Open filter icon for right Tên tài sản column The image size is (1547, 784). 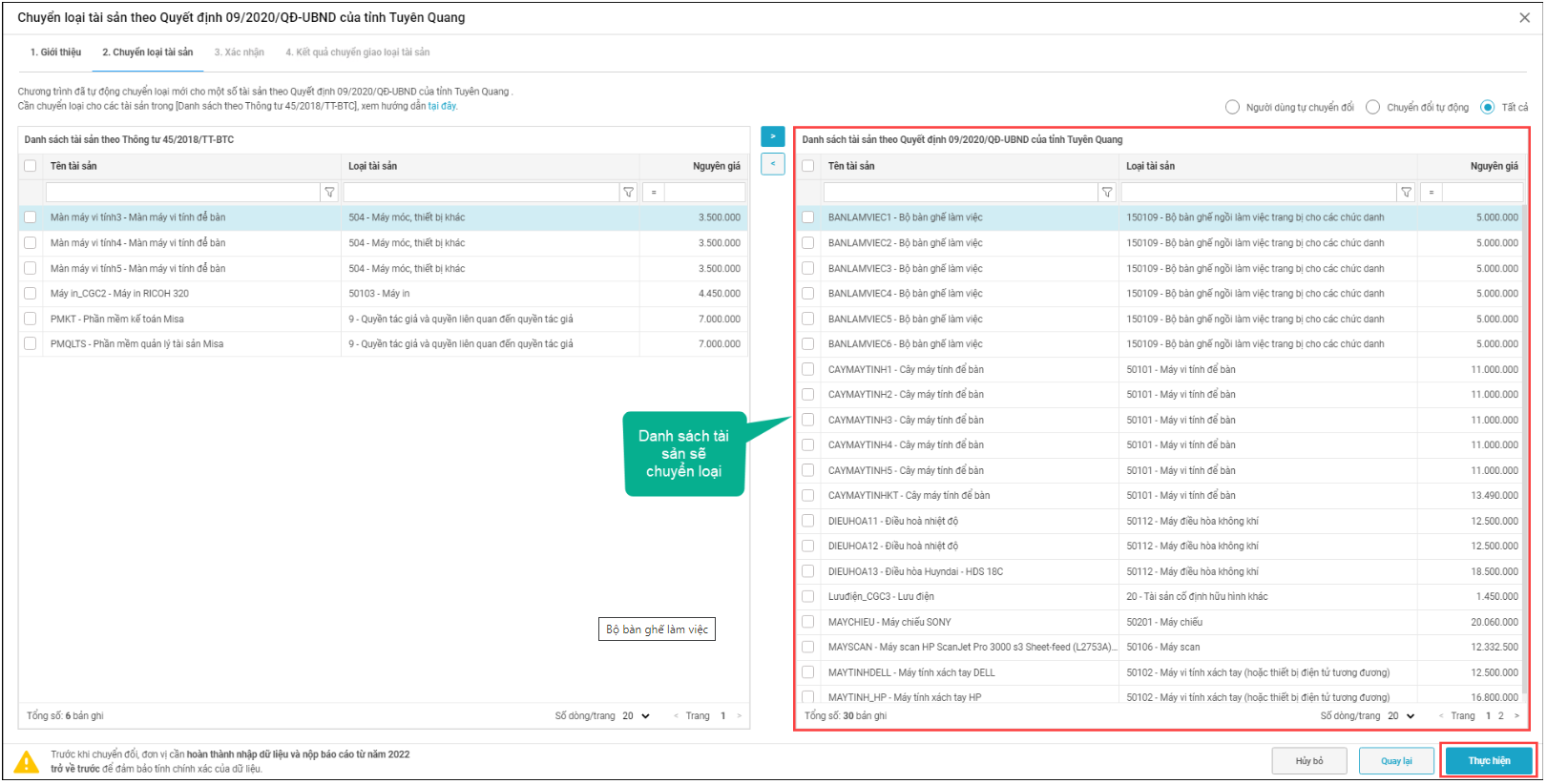tap(1107, 193)
